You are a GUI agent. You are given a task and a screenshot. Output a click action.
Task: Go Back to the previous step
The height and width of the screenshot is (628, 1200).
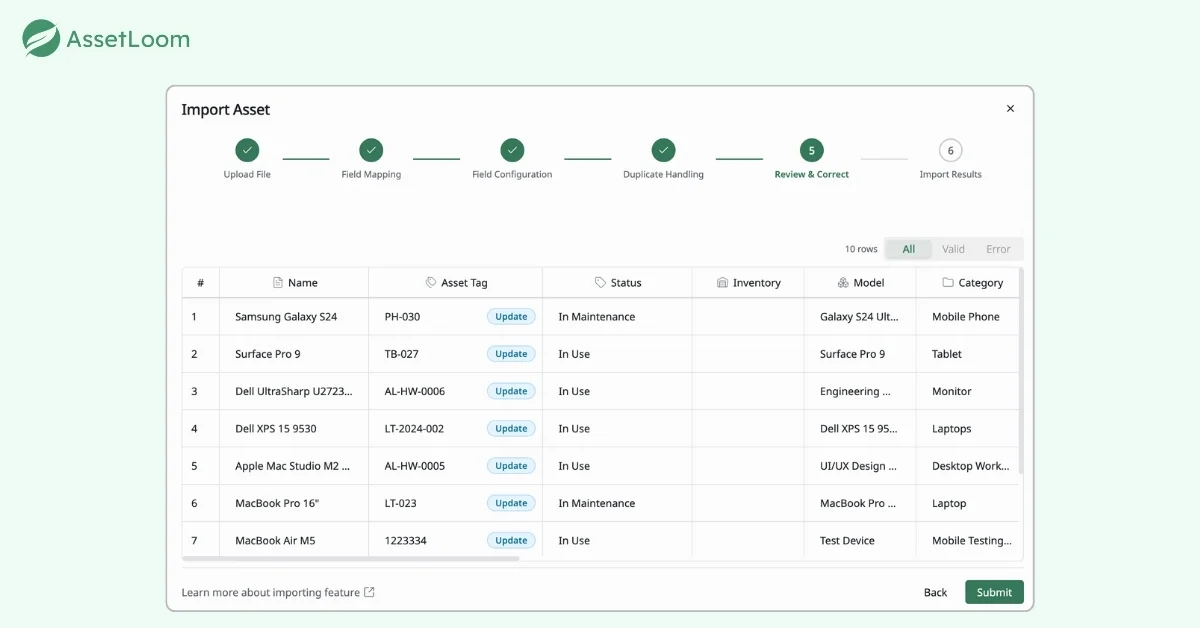pyautogui.click(x=935, y=592)
